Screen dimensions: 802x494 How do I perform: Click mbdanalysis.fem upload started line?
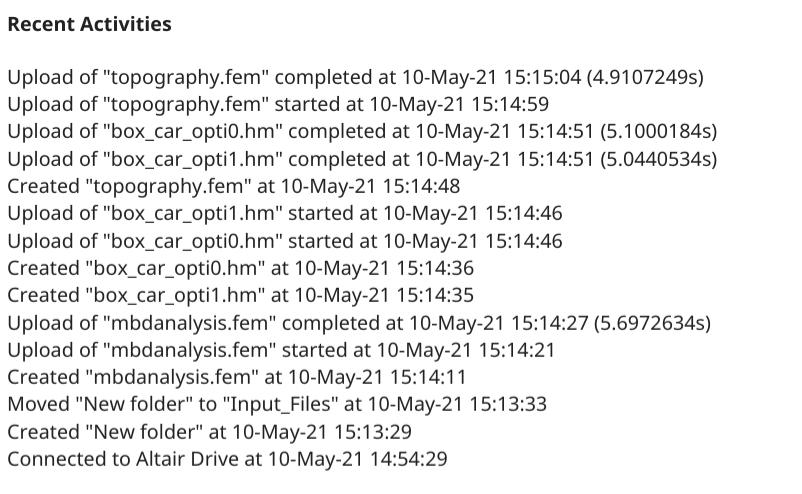281,350
